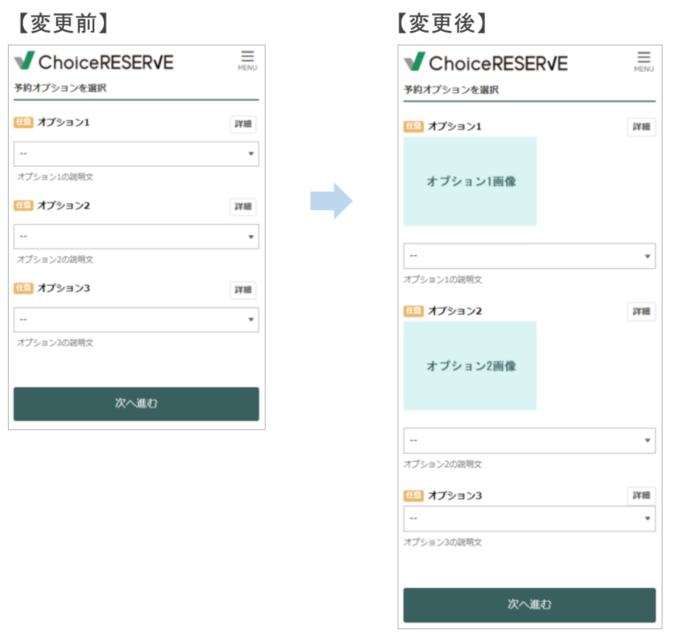The image size is (673, 636).
Task: Open the オプション2 dropdown in the after screen
Action: click(530, 440)
